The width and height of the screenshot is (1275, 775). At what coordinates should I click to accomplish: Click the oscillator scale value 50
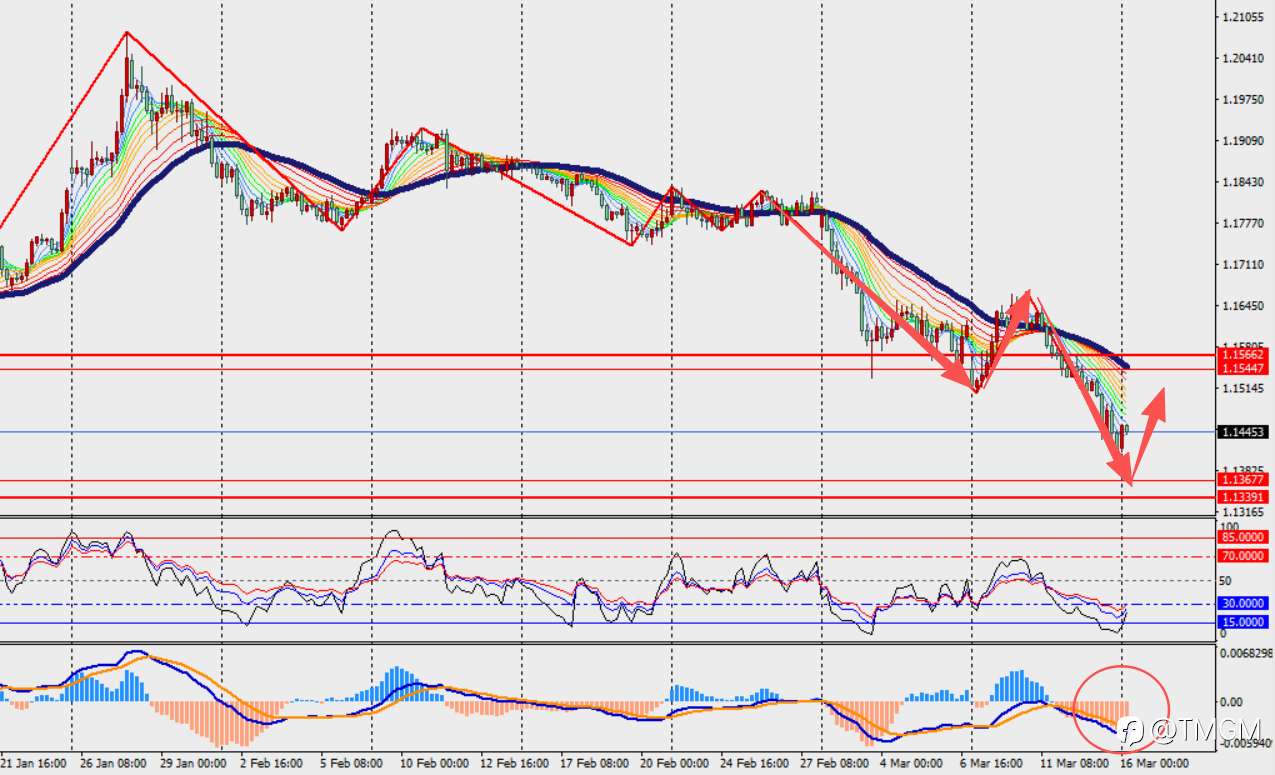point(1226,580)
